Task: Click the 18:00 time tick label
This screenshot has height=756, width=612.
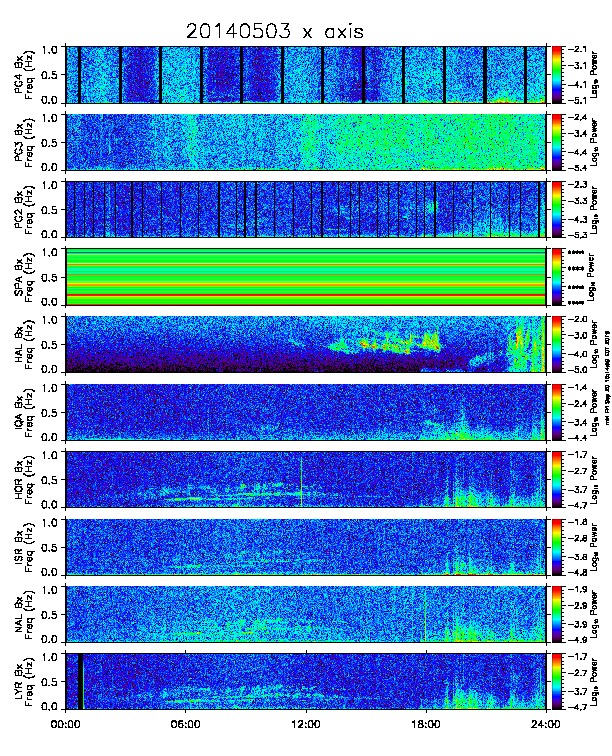Action: click(426, 724)
